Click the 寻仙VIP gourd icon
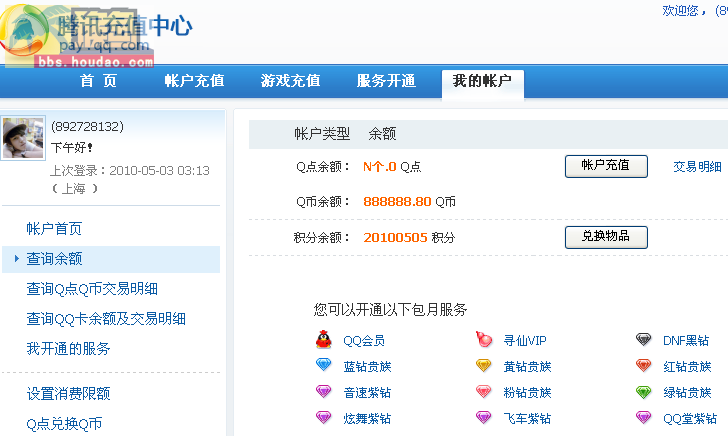The width and height of the screenshot is (728, 436). tap(483, 339)
